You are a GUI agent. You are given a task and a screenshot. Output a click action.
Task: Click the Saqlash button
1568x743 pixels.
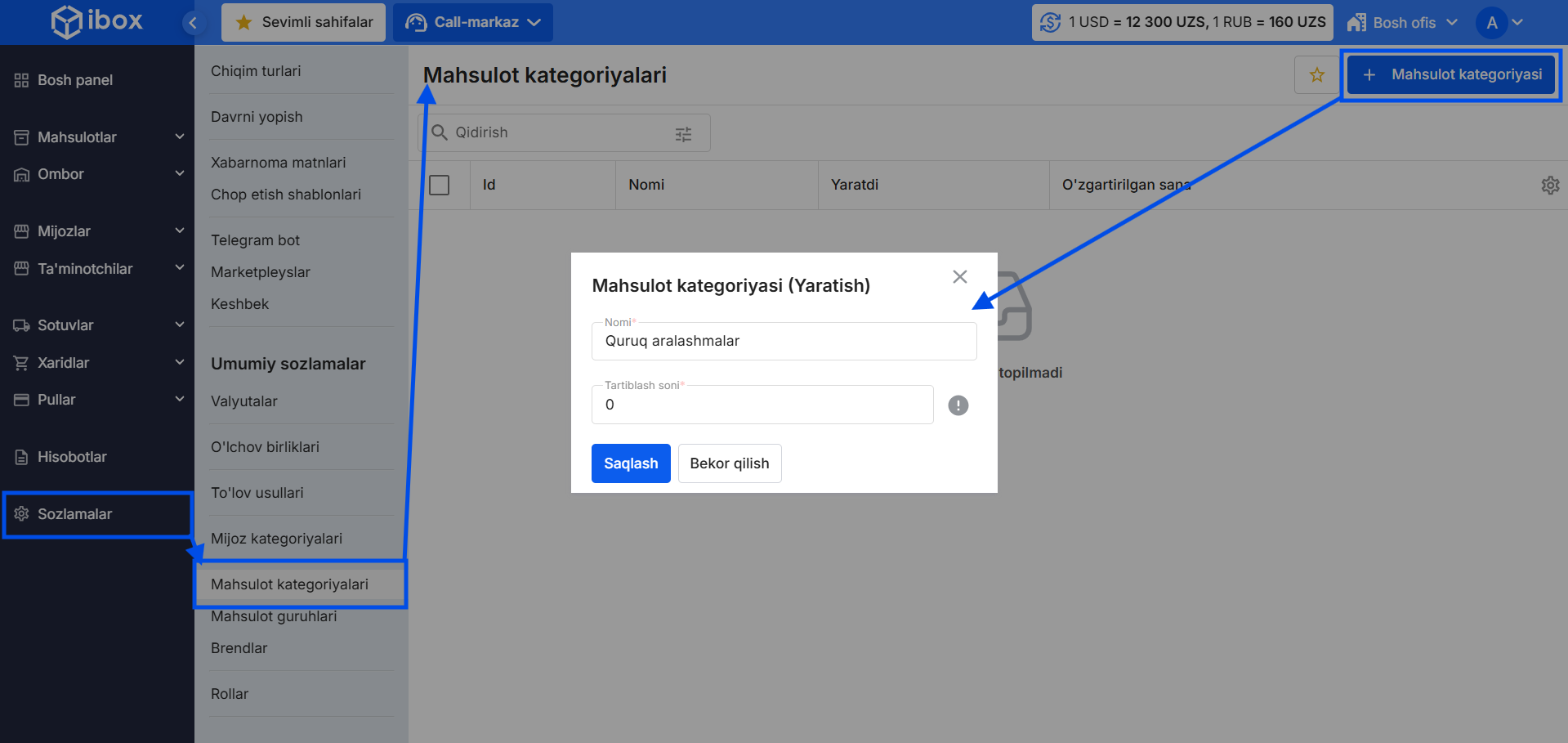coord(630,463)
